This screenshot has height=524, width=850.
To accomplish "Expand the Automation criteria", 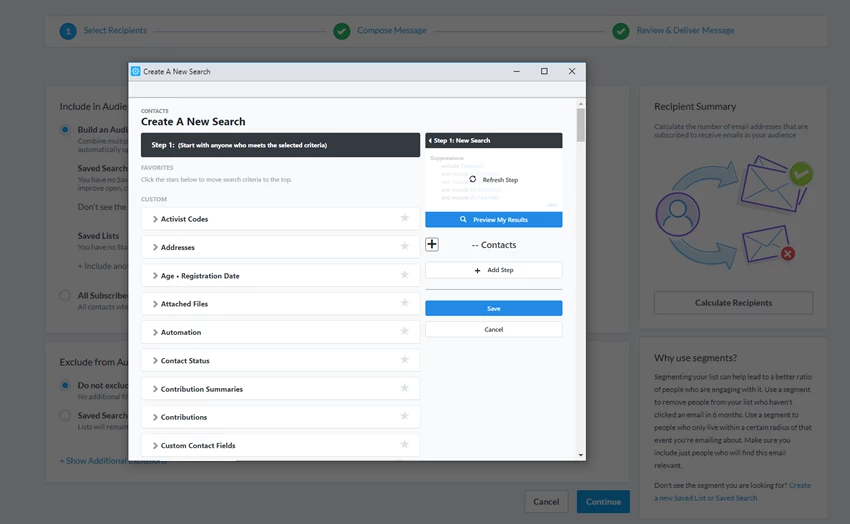I will tap(155, 332).
